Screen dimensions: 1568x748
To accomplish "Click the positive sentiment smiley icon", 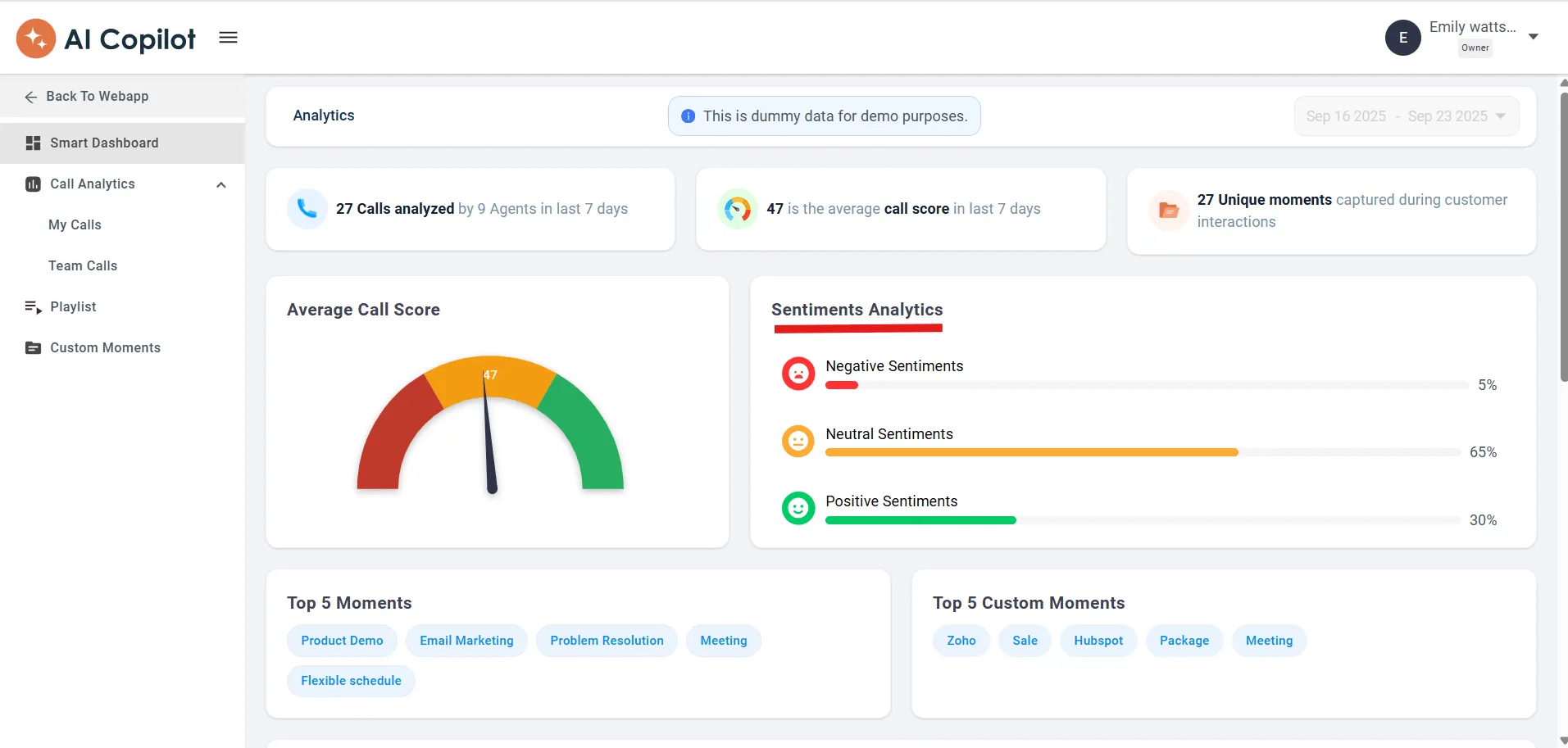I will 798,508.
